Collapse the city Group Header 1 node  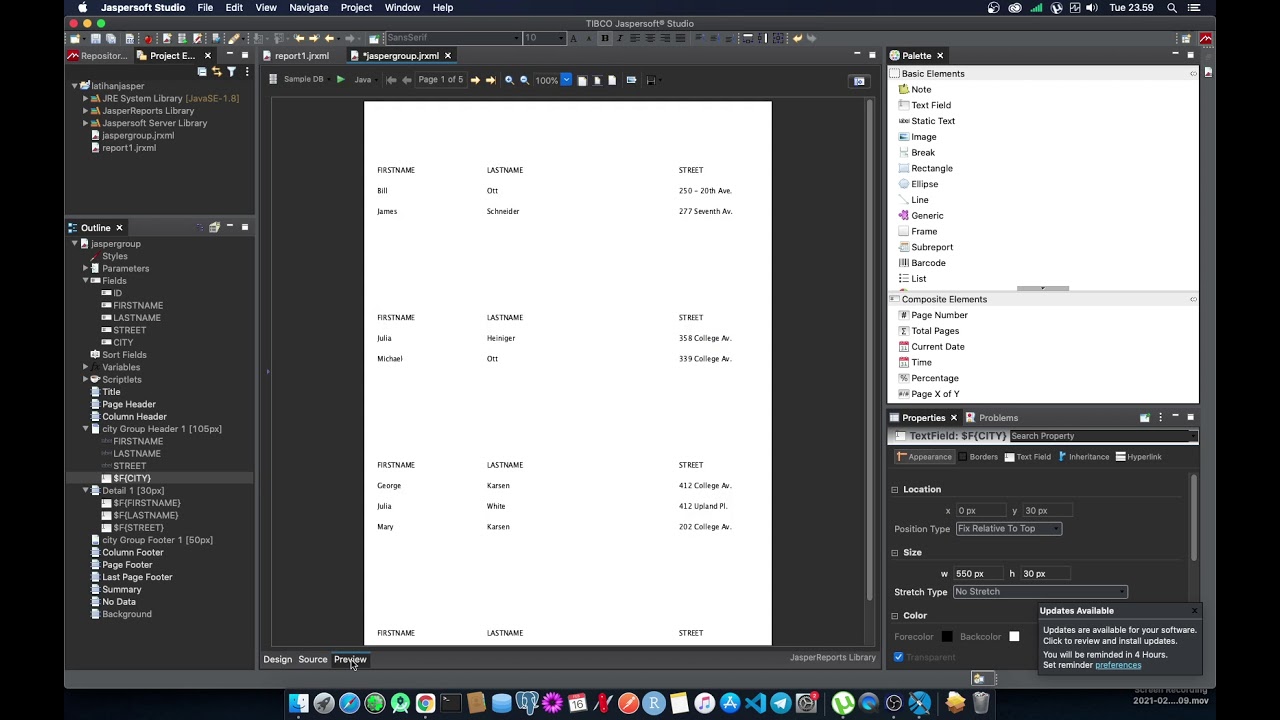click(86, 429)
